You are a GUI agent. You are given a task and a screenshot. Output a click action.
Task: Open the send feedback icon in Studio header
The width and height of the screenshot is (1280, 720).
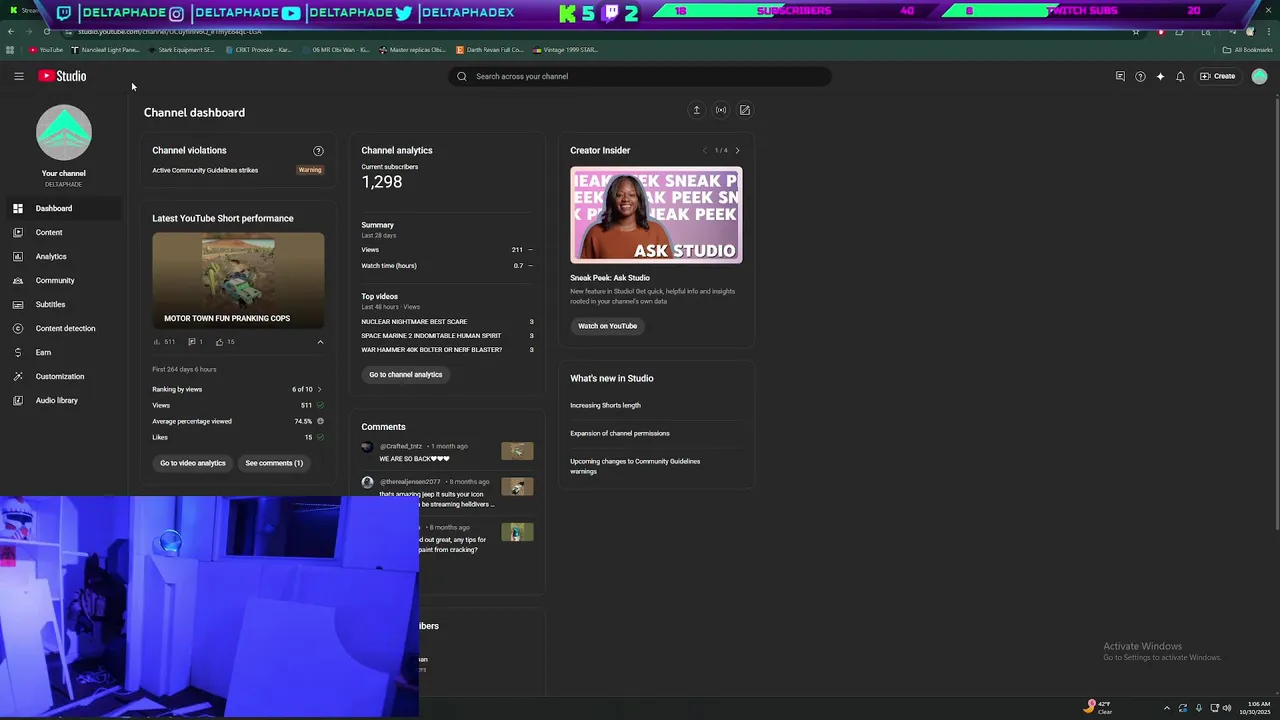pos(1120,76)
